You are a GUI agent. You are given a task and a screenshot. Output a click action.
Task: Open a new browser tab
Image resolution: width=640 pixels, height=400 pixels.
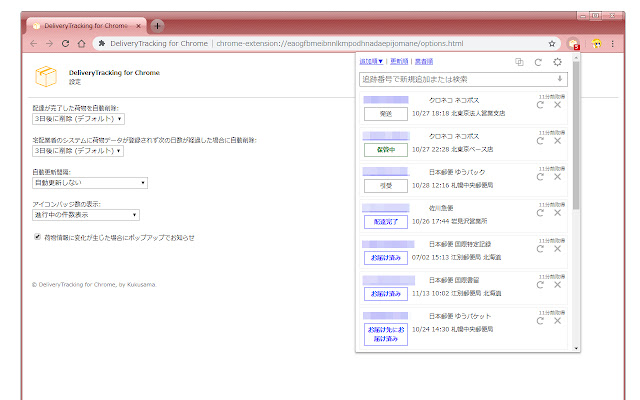click(157, 26)
